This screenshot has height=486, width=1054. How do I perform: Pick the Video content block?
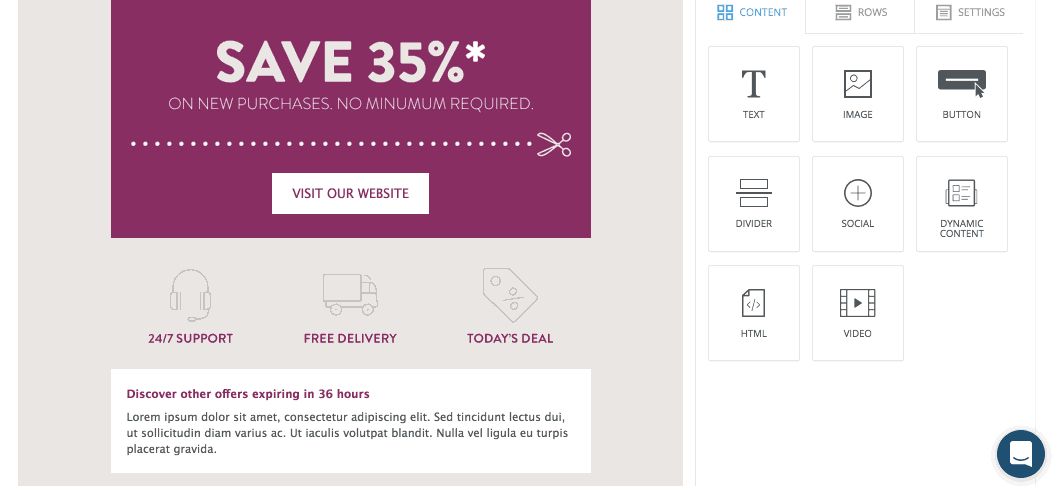(x=858, y=313)
